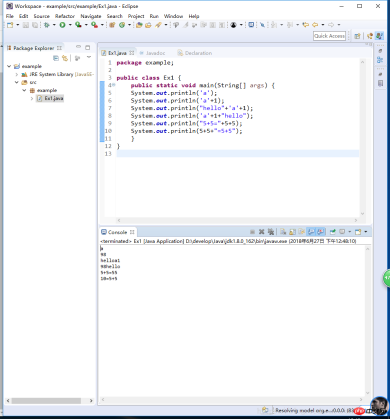Image resolution: width=390 pixels, height=419 pixels.
Task: Maximize the Package Explorer view
Action: pyautogui.click(x=88, y=47)
